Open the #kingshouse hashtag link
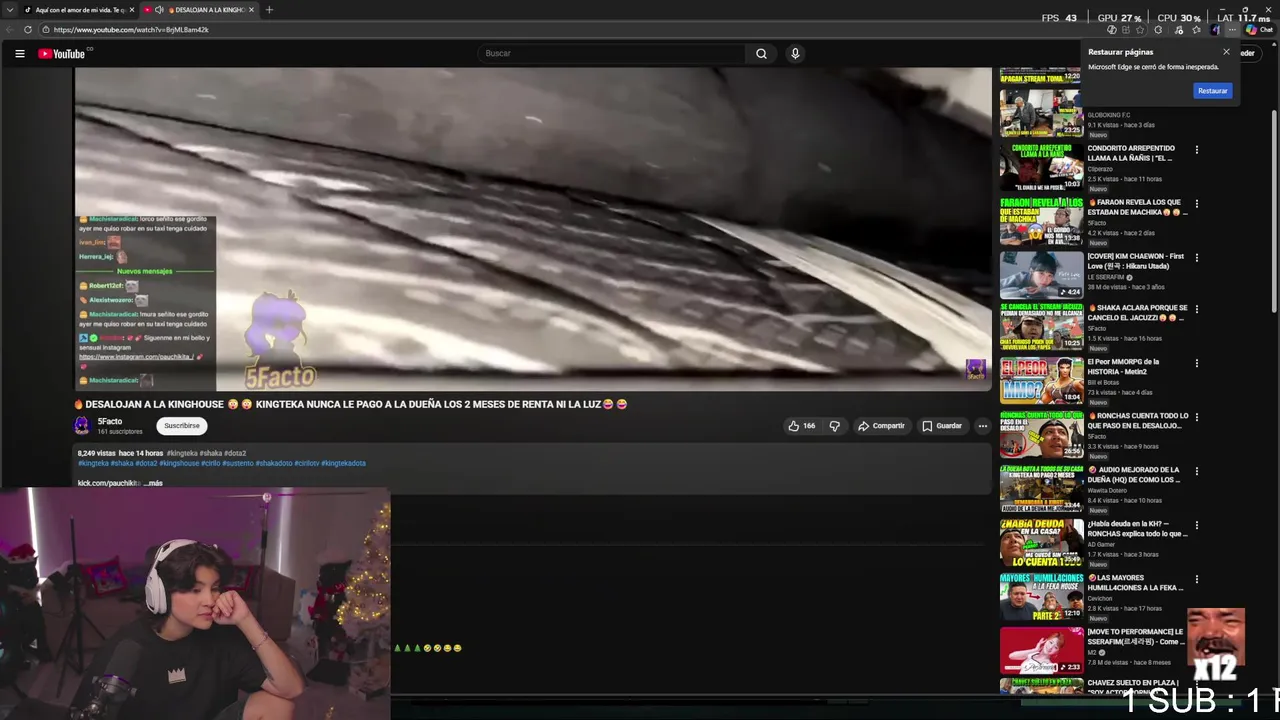 (179, 464)
